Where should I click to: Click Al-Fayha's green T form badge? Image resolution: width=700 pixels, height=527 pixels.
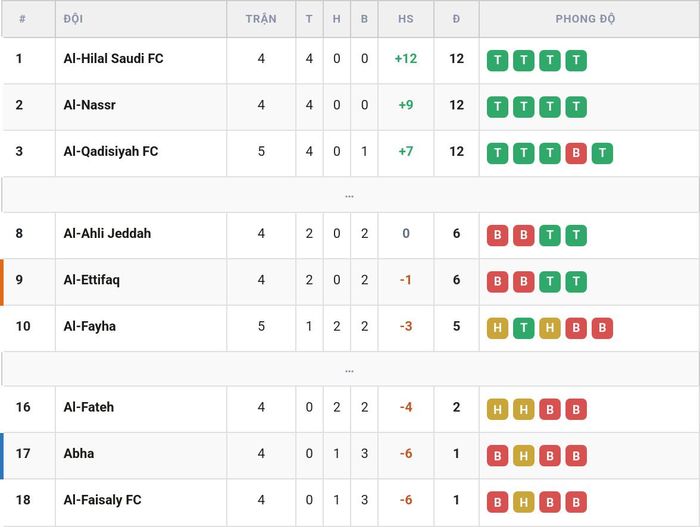[524, 328]
